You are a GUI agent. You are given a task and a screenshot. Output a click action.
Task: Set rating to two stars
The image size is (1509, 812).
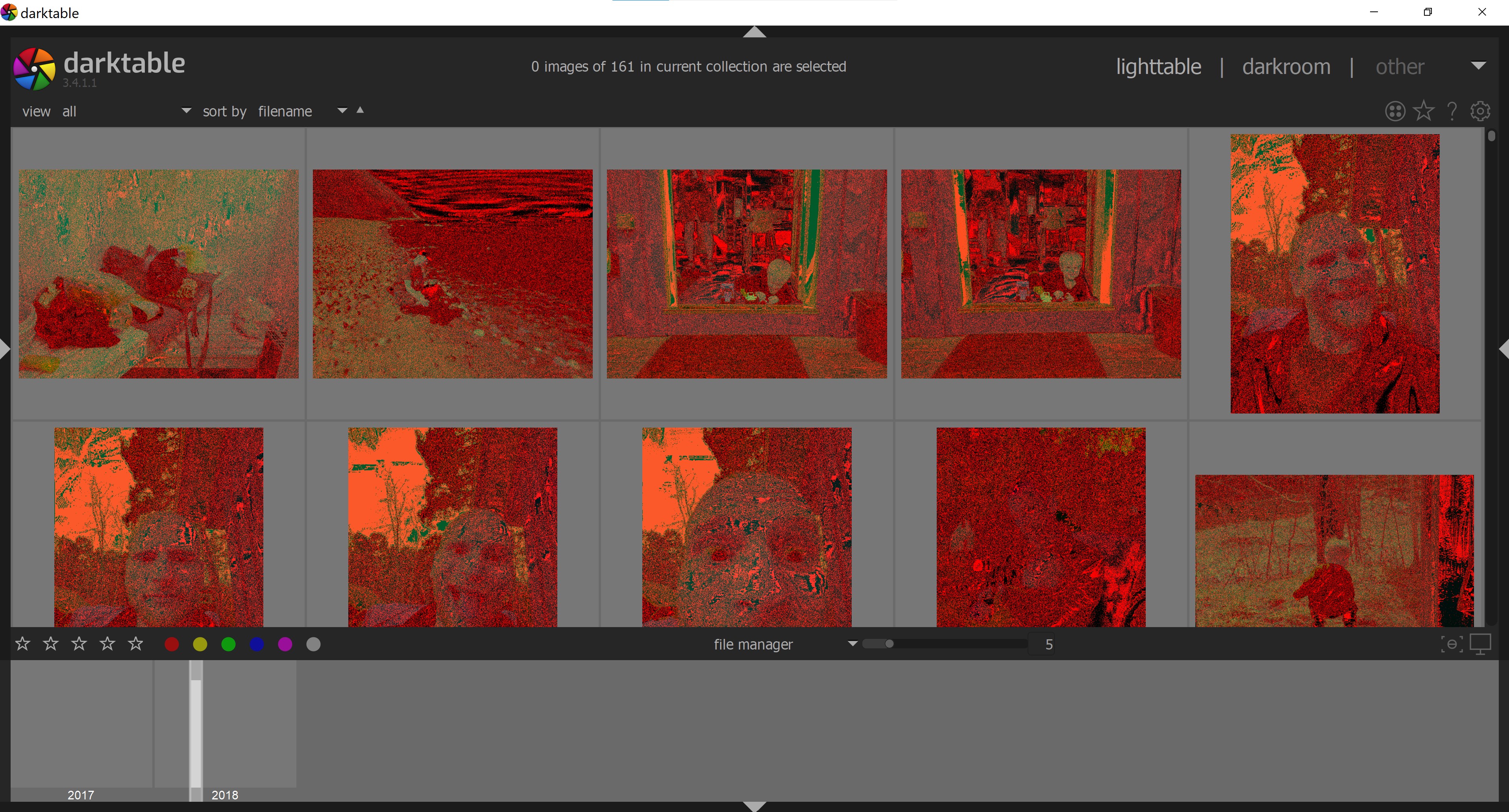pos(51,644)
